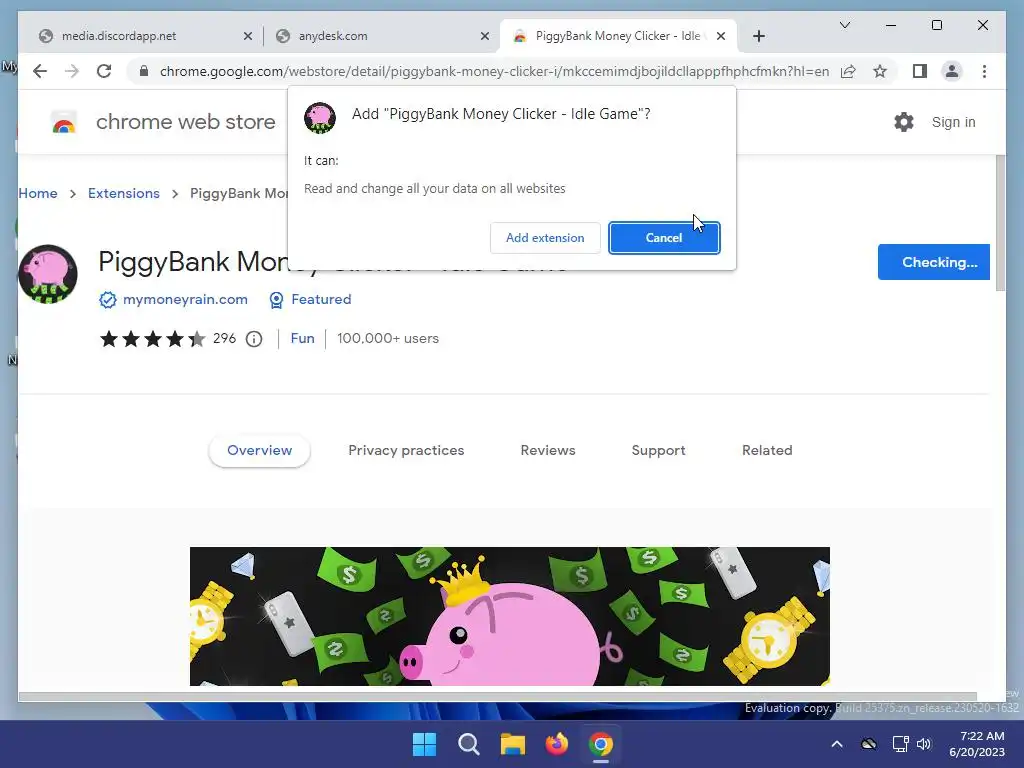Image resolution: width=1024 pixels, height=768 pixels.
Task: Click the Chrome Web Store logo
Action: coord(64,122)
